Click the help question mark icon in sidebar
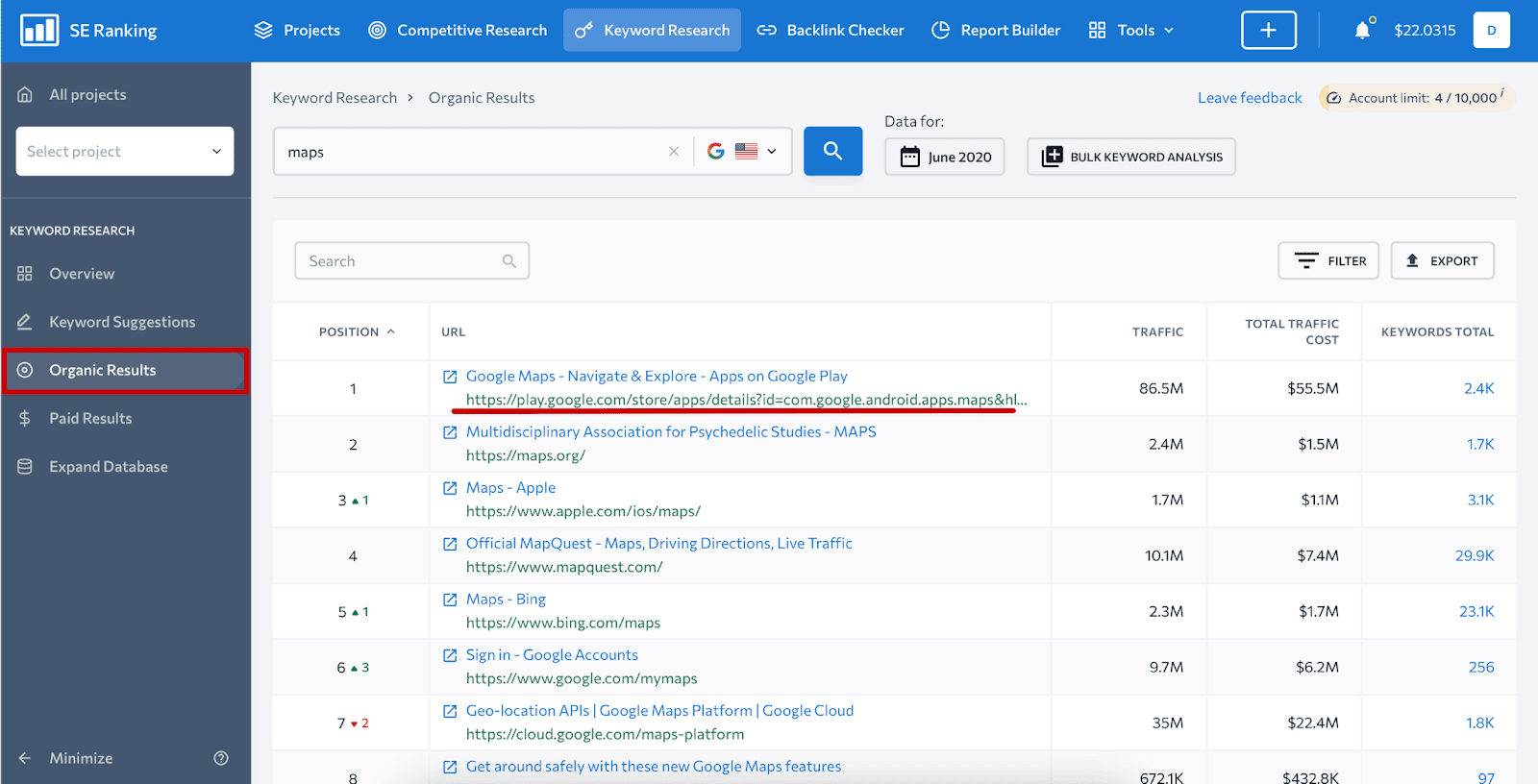 click(221, 758)
